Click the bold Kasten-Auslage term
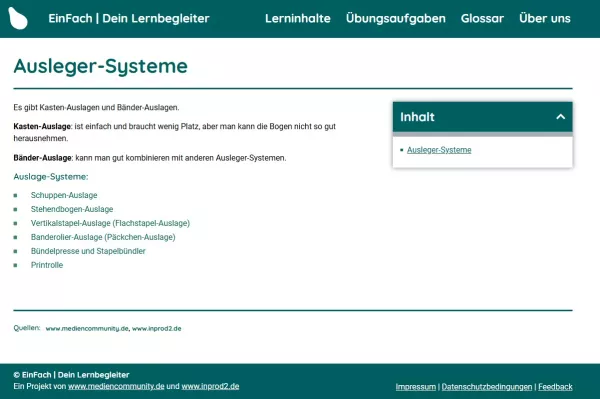Image resolution: width=600 pixels, height=399 pixels. point(42,126)
